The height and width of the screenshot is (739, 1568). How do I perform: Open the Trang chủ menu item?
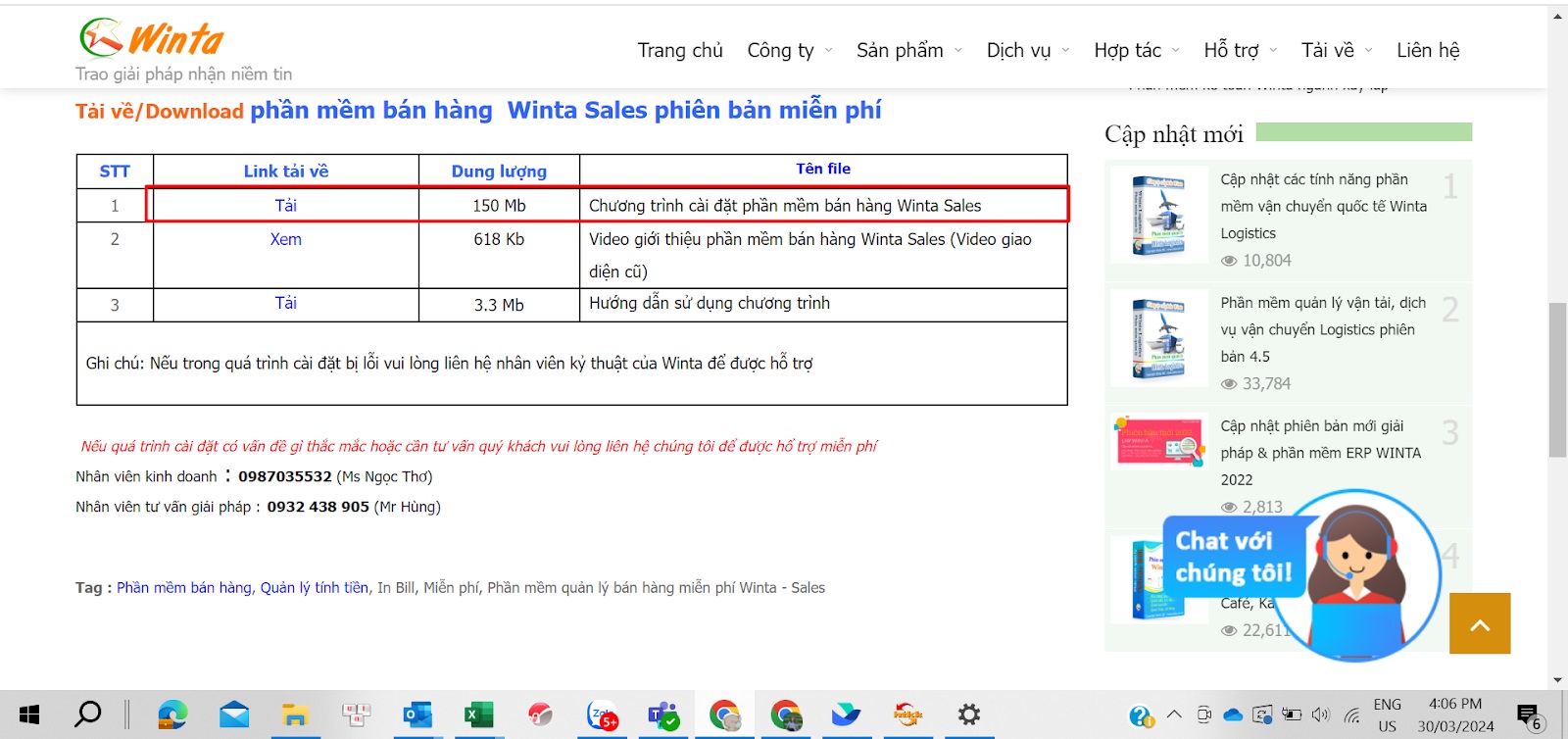(x=680, y=50)
